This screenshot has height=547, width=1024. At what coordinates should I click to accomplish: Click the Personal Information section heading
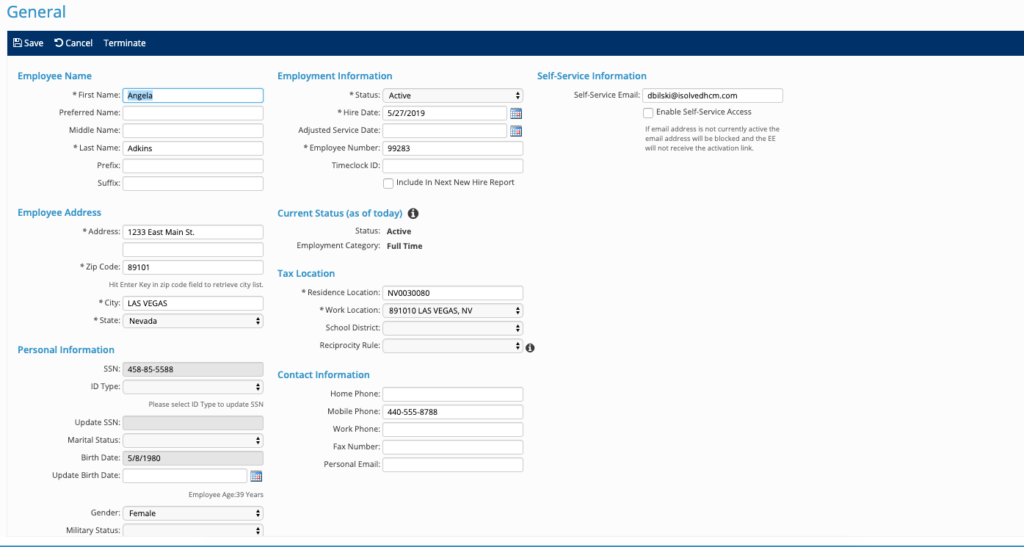pyautogui.click(x=66, y=350)
